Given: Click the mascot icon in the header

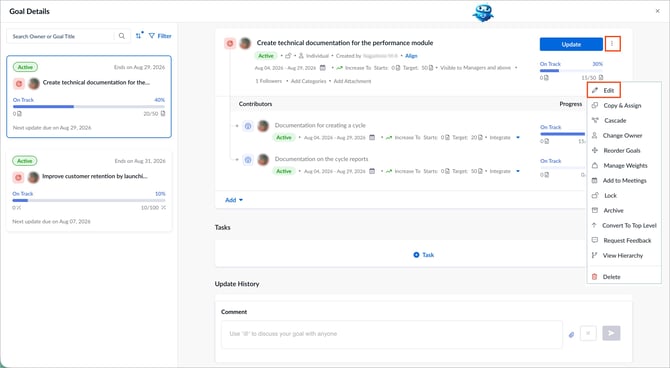Looking at the screenshot, I should click(x=483, y=12).
